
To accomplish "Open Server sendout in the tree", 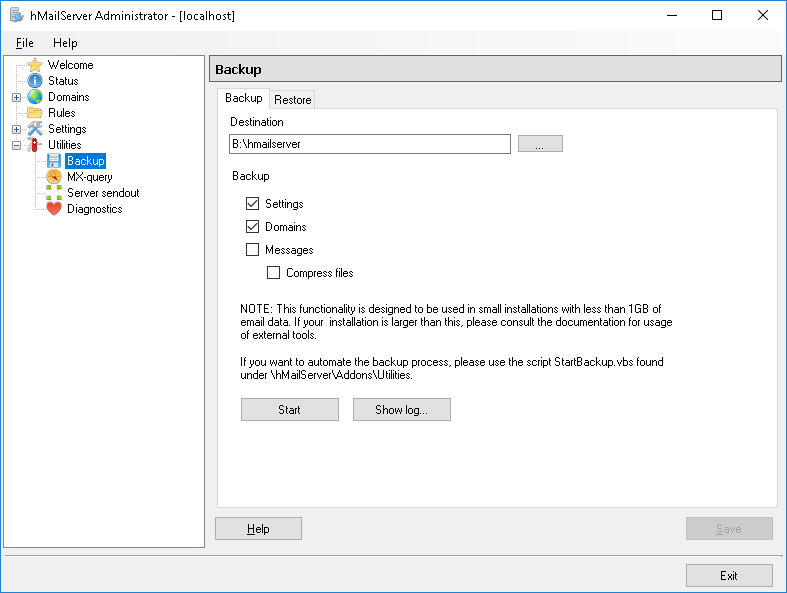I will click(103, 193).
